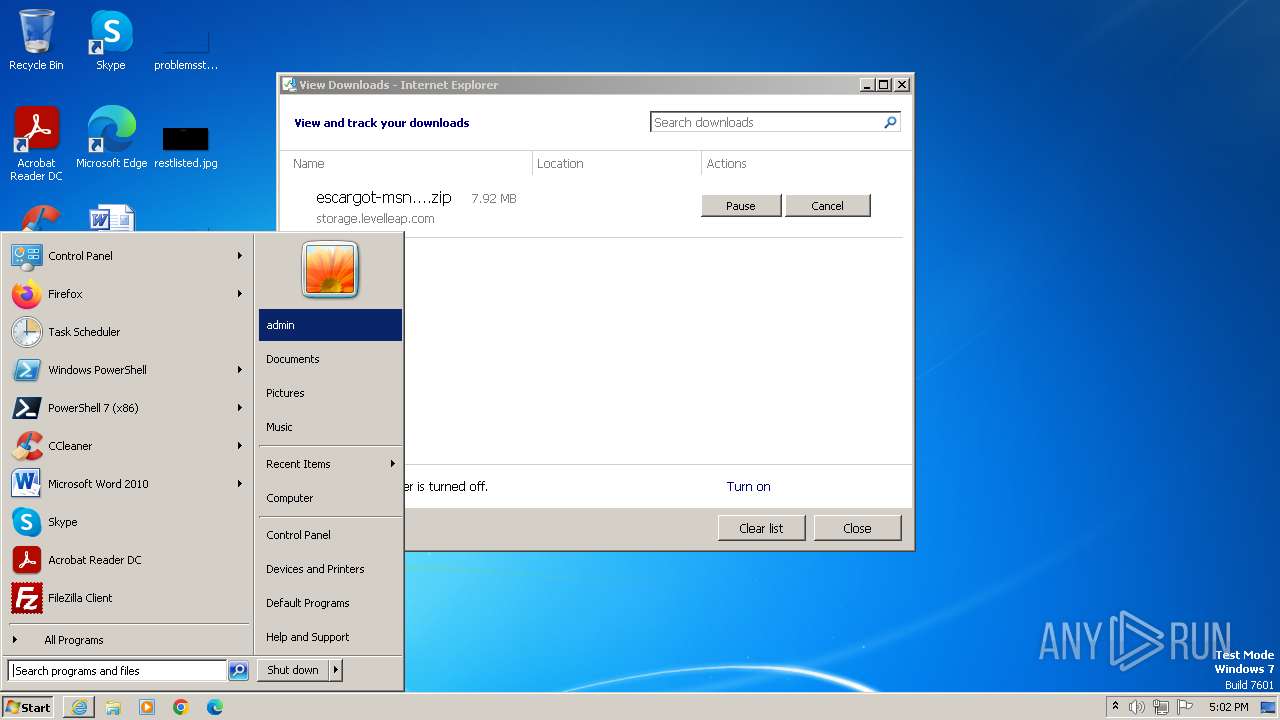The height and width of the screenshot is (720, 1280).
Task: Open Default Programs
Action: 330,603
